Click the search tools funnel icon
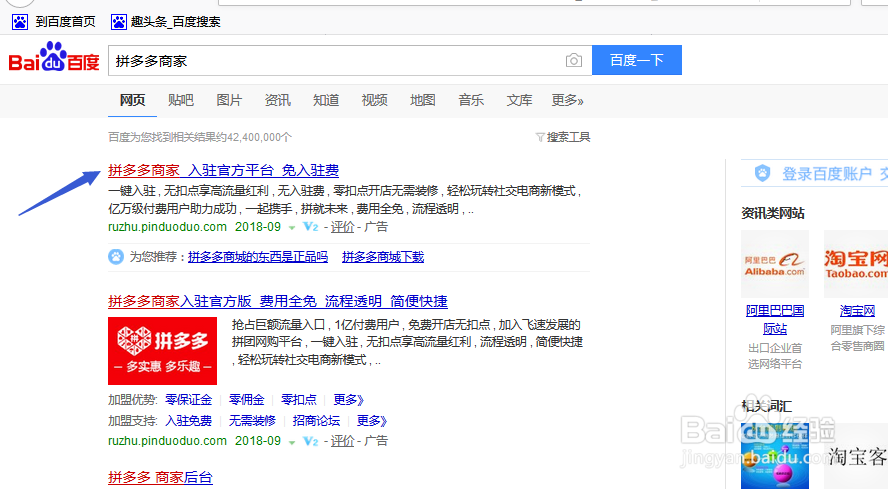This screenshot has width=888, height=489. click(x=540, y=137)
